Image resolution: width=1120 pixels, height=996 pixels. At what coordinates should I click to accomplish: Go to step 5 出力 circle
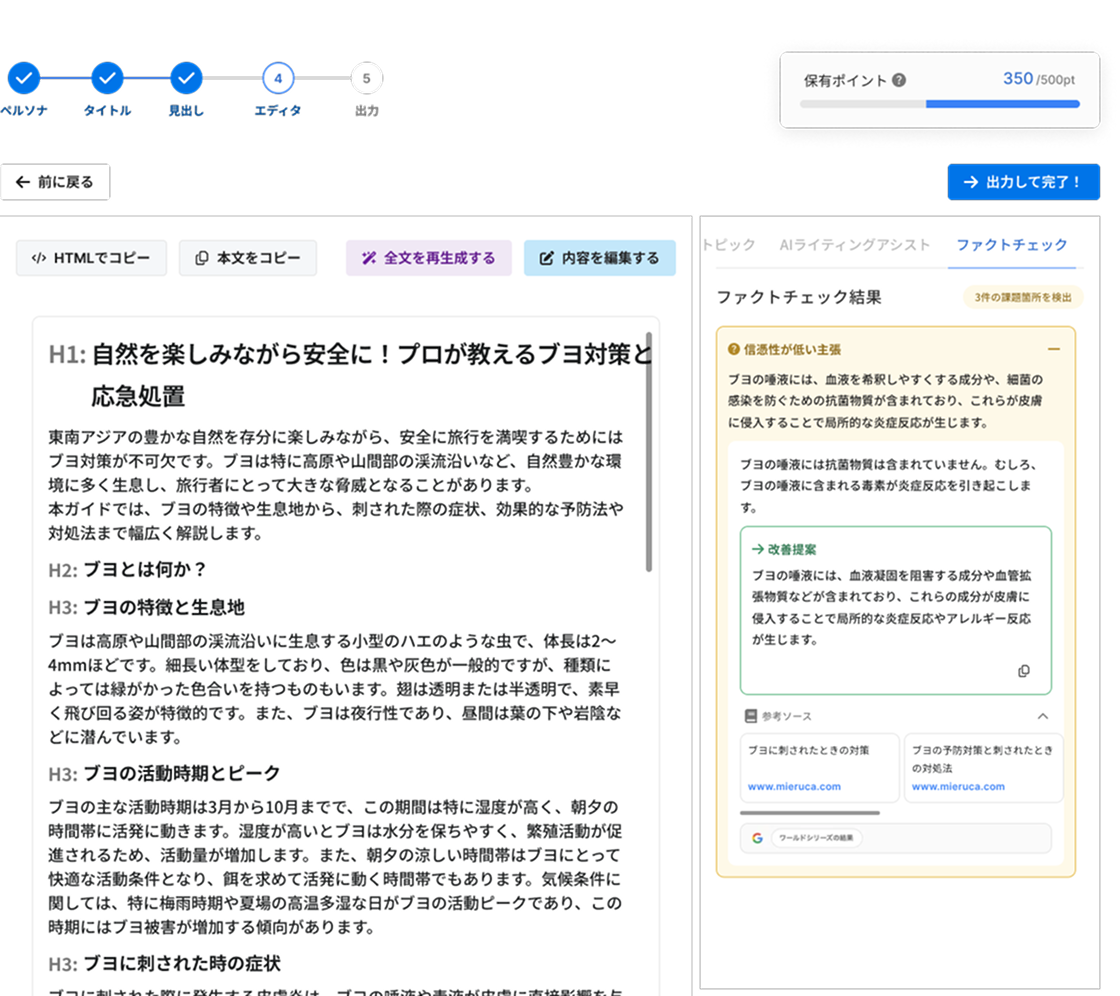click(367, 77)
